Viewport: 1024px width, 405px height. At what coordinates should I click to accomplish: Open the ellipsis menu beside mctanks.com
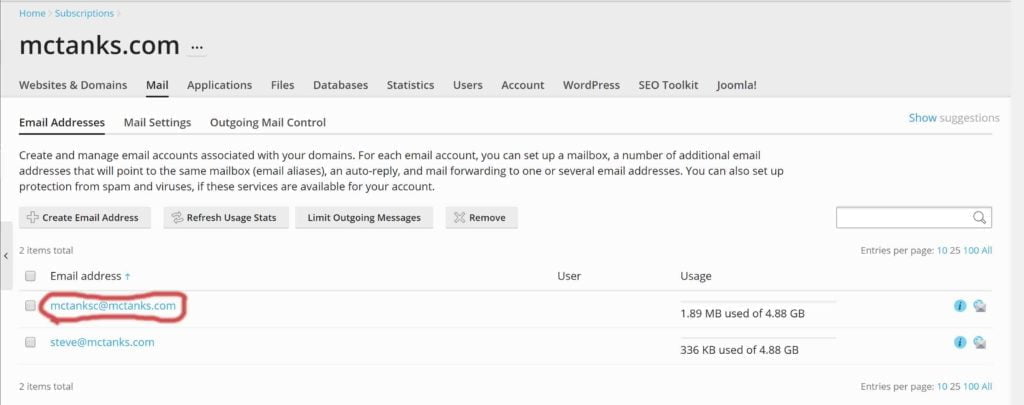[197, 48]
